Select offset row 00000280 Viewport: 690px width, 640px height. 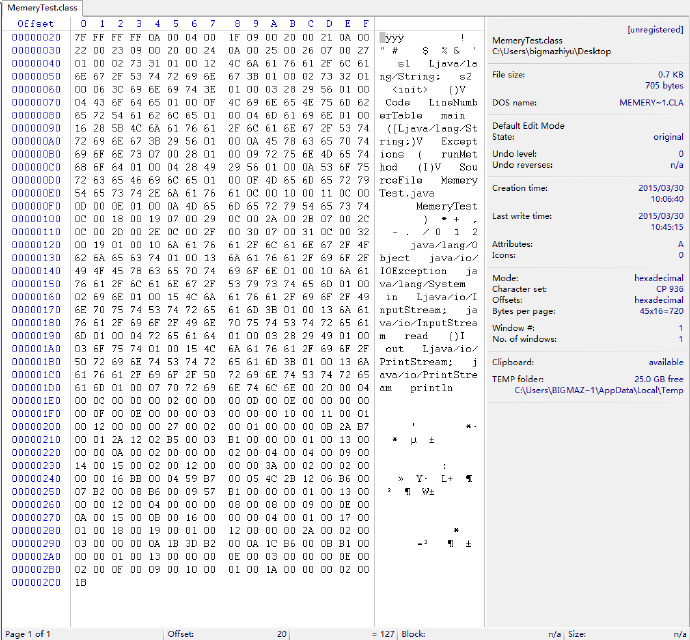point(36,530)
